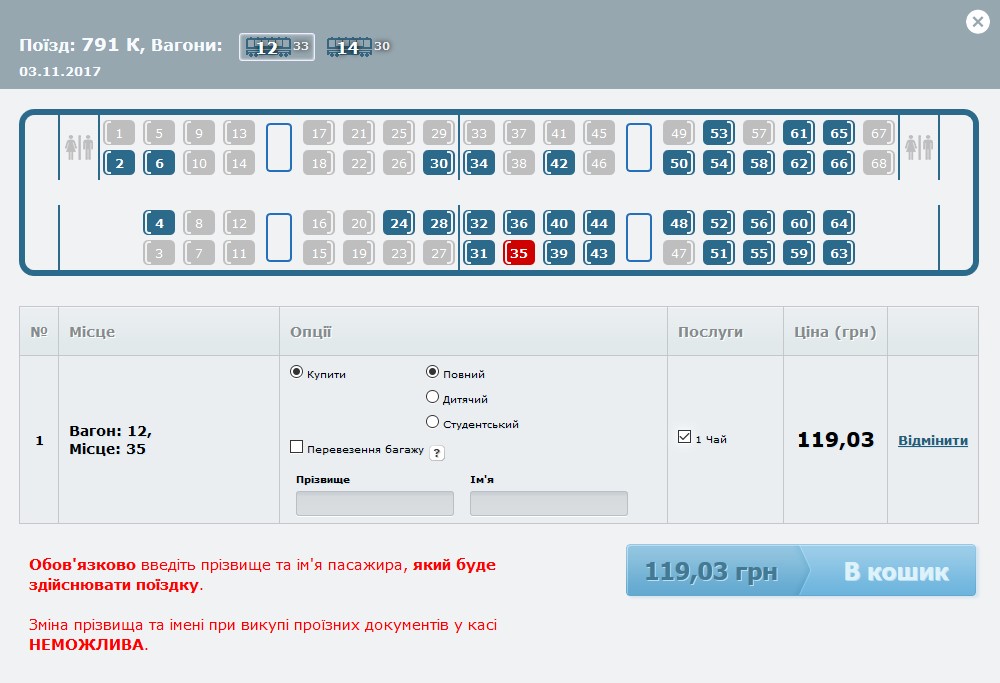Viewport: 1000px width, 683px height.
Task: Choose available seat 2
Action: (119, 163)
